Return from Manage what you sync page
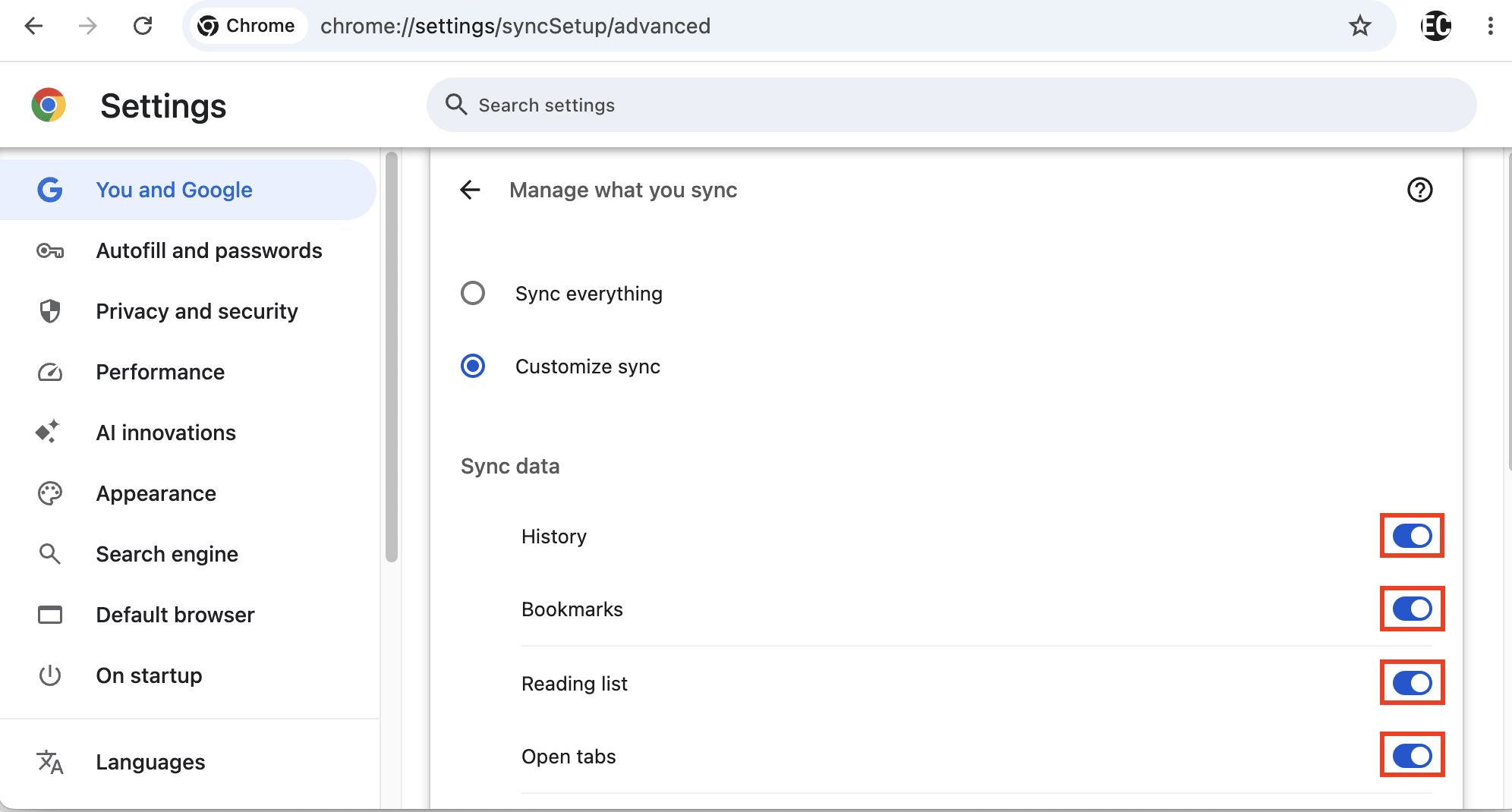1512x812 pixels. point(471,190)
